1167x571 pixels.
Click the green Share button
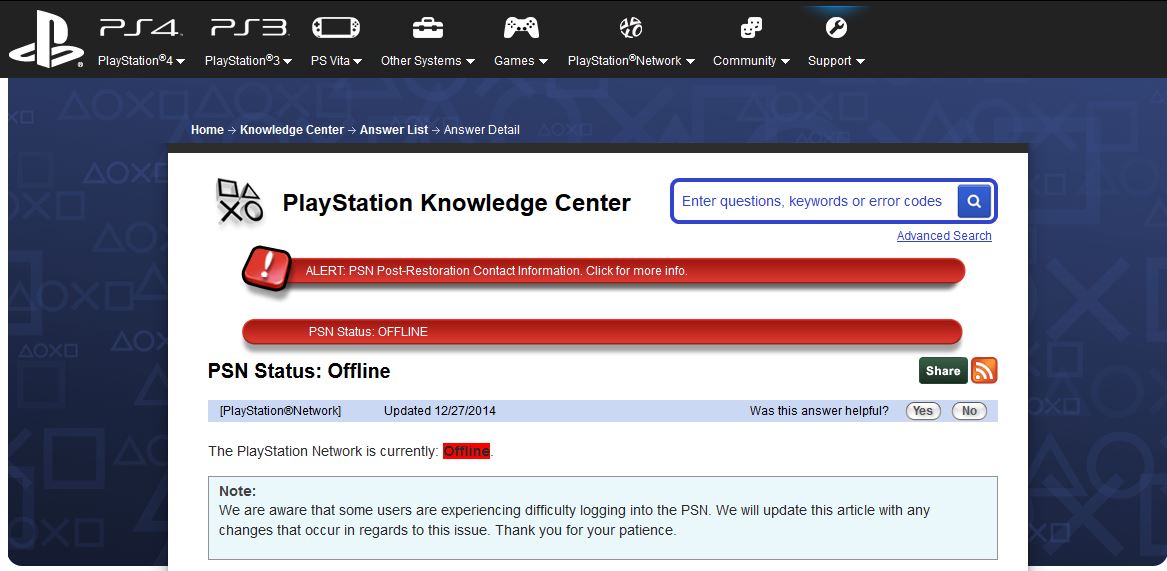943,371
